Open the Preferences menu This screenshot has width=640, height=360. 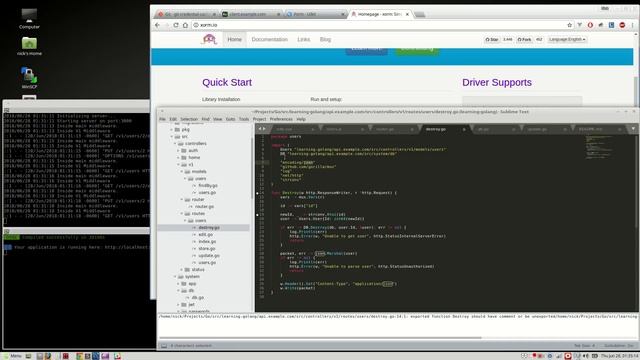click(281, 119)
